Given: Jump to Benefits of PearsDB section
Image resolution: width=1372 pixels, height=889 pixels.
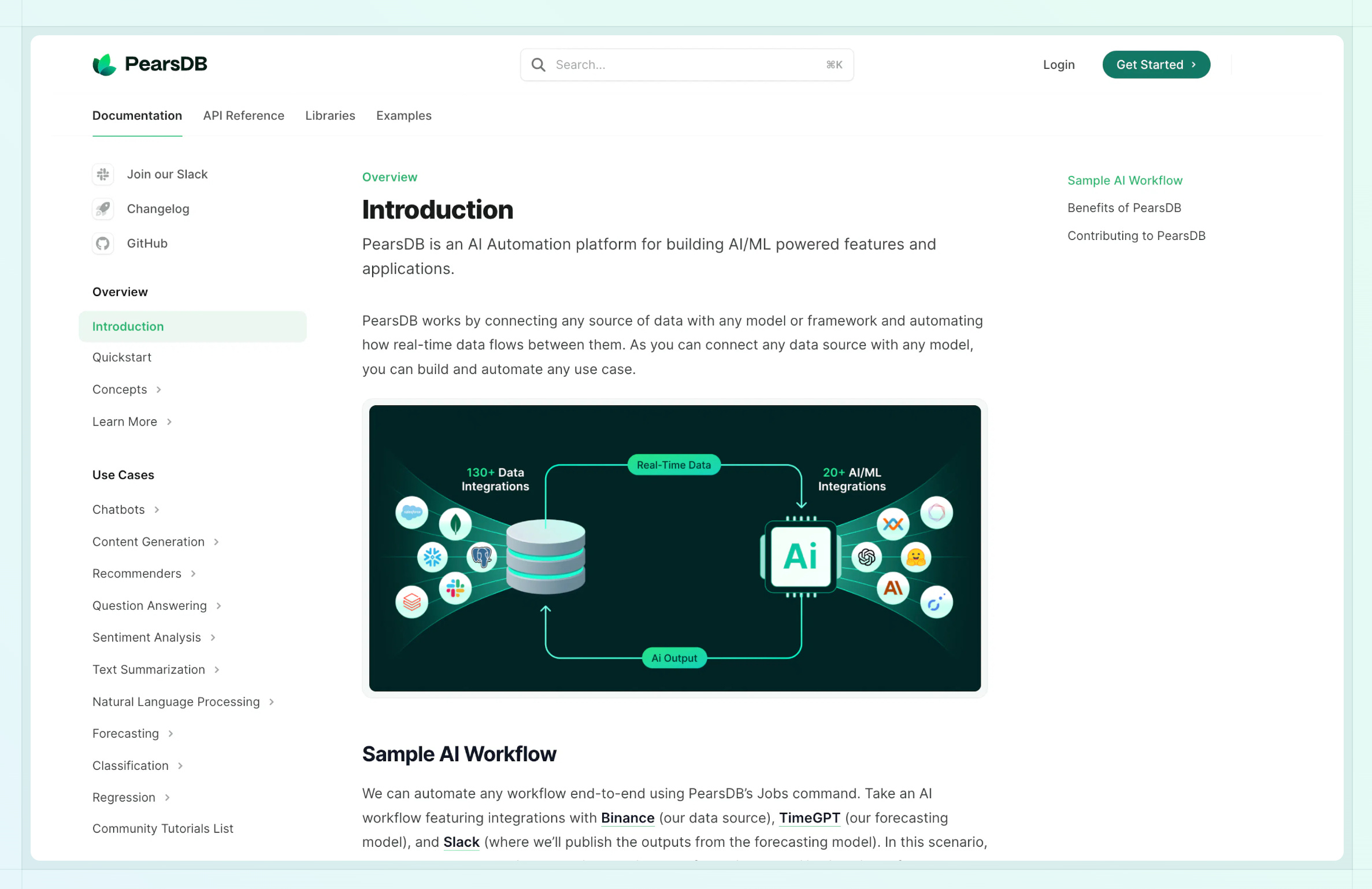Looking at the screenshot, I should [1123, 208].
